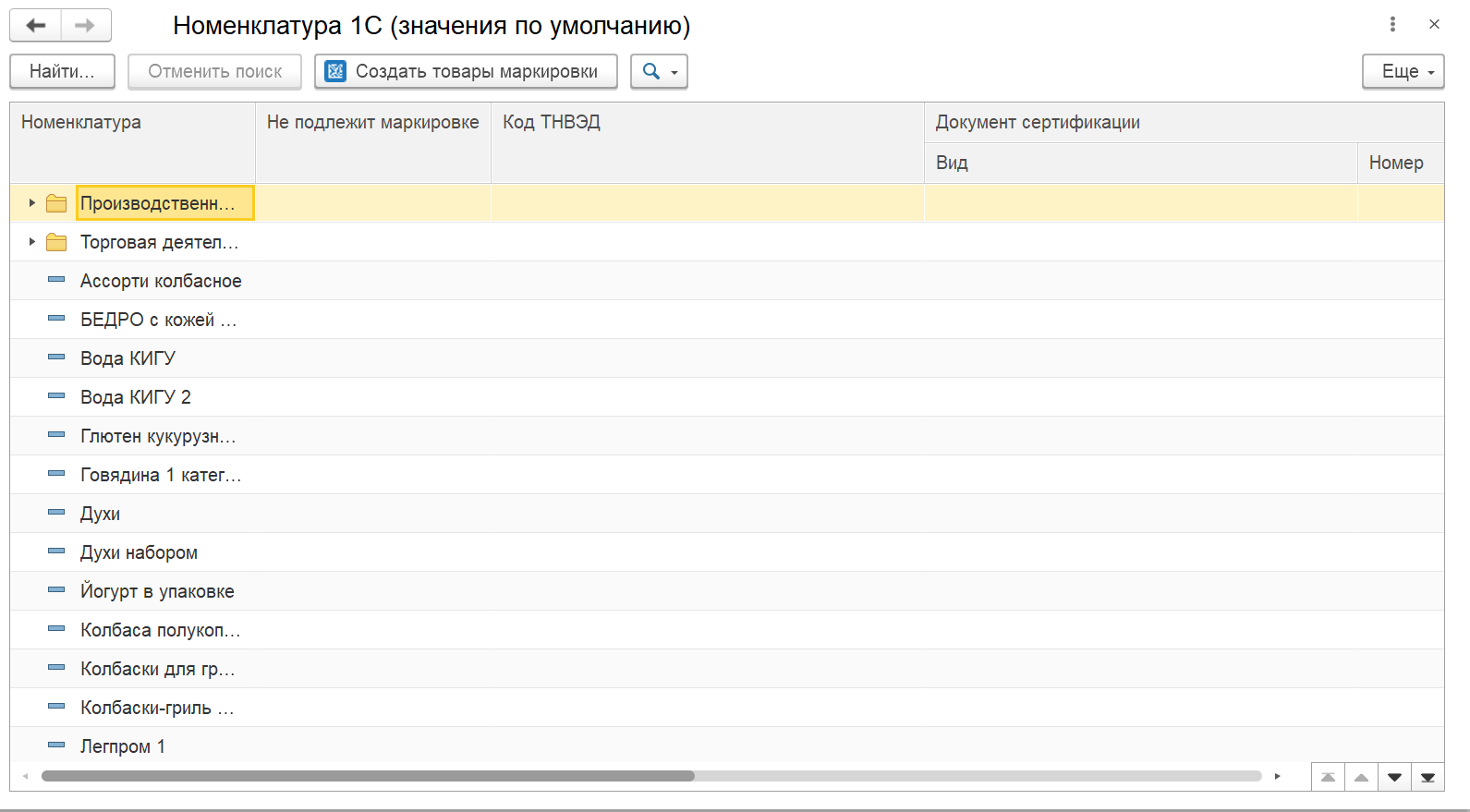This screenshot has height=812, width=1470.
Task: Select the Говядина 1 катег... row
Action: (x=727, y=475)
